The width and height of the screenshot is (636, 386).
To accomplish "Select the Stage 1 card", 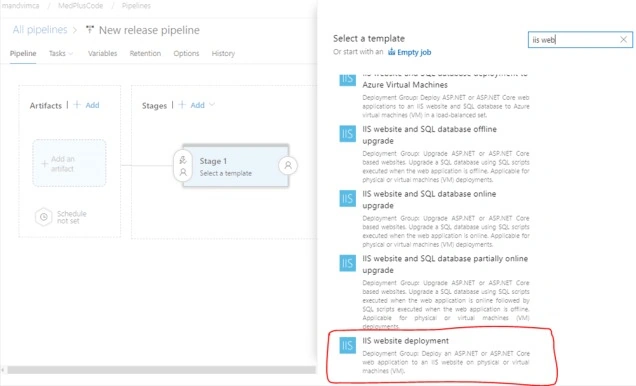I will 236,166.
